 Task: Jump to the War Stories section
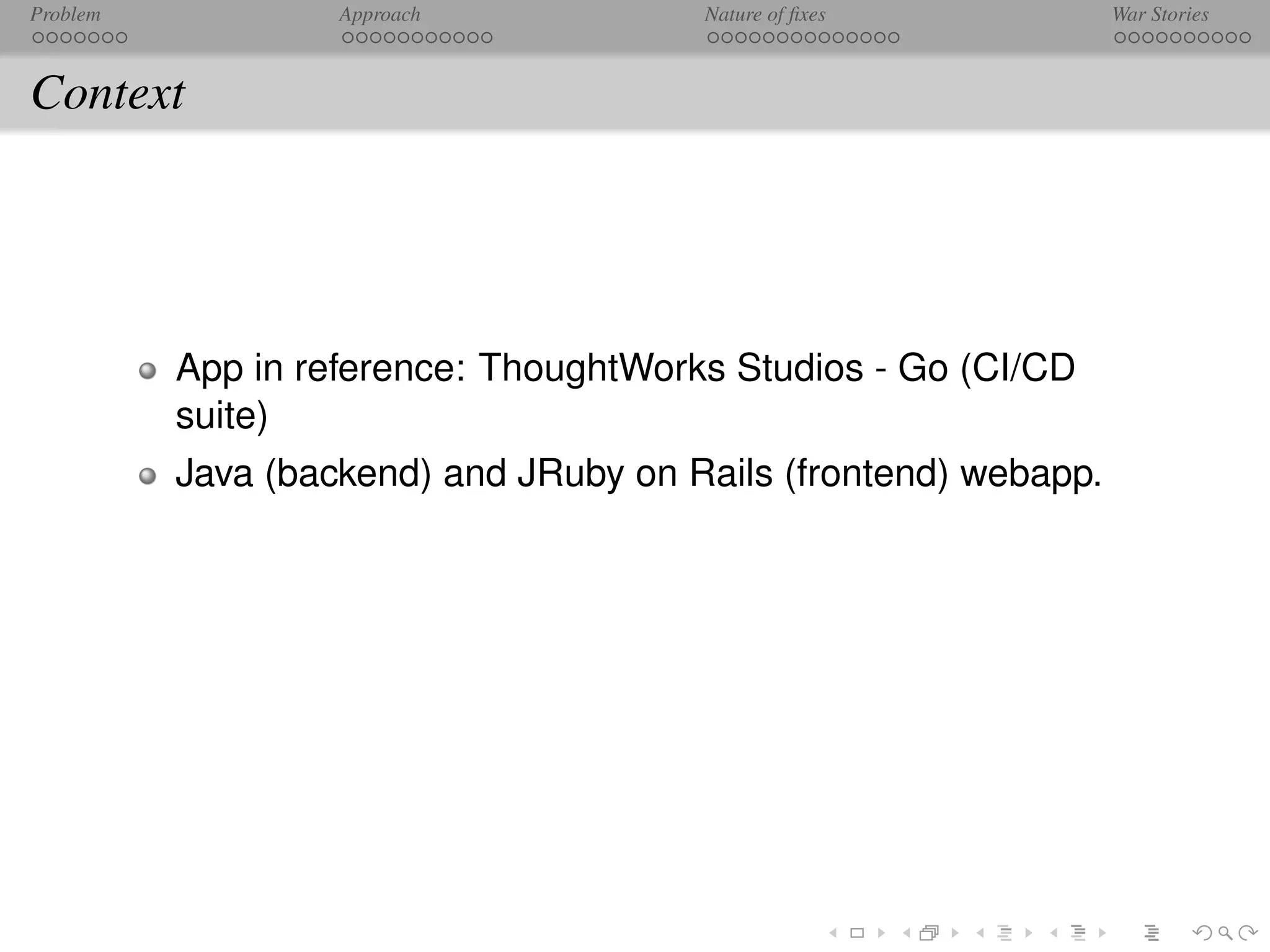1160,14
